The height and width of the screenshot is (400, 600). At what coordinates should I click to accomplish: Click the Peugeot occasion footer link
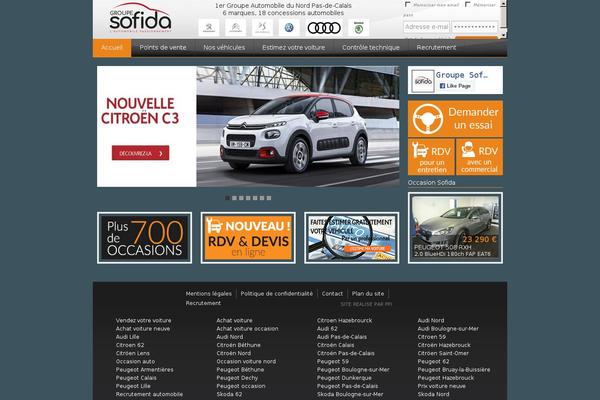pyautogui.click(x=241, y=386)
